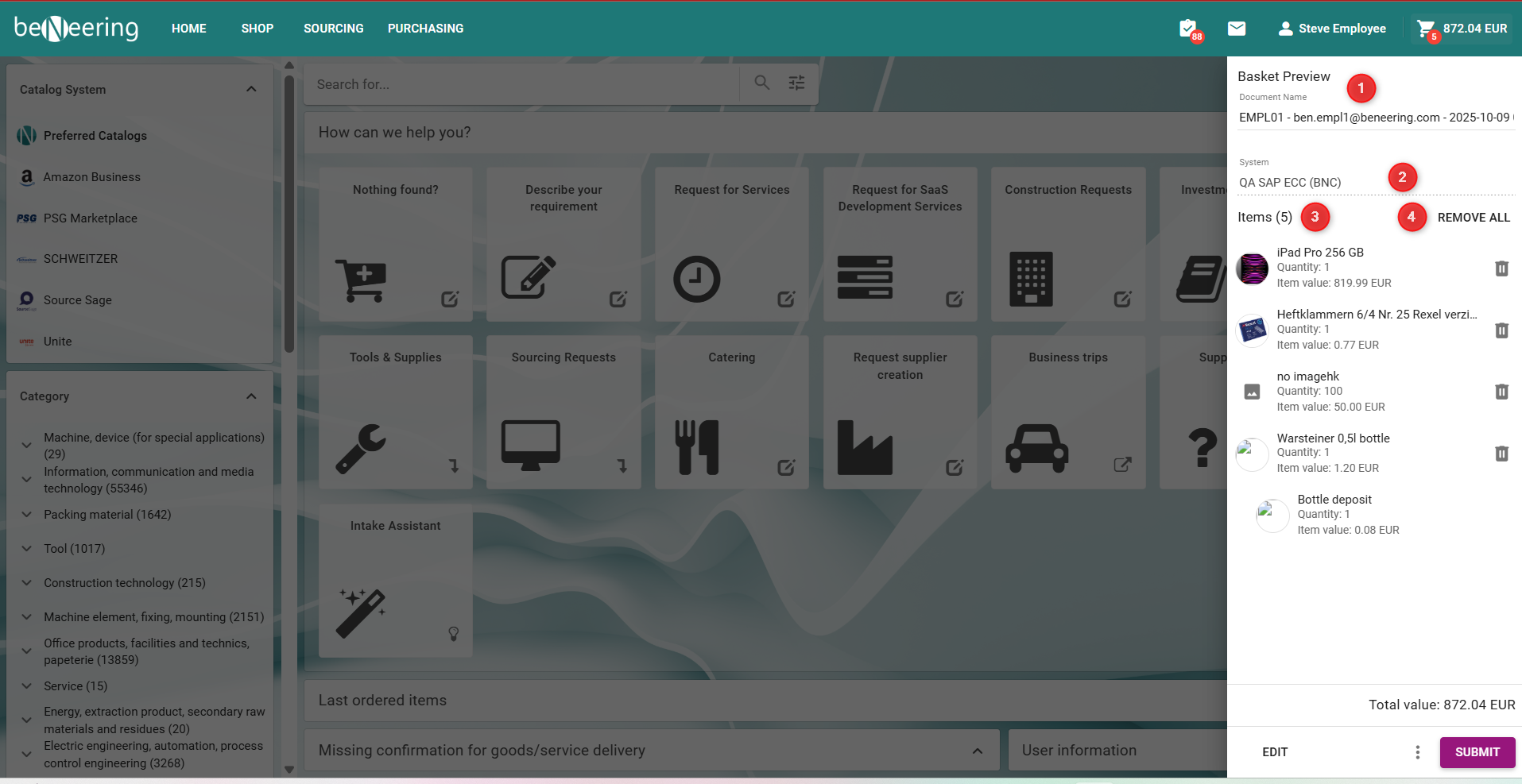This screenshot has height=784, width=1522.
Task: Delete iPad Pro 256 GB from basket
Action: [1501, 268]
